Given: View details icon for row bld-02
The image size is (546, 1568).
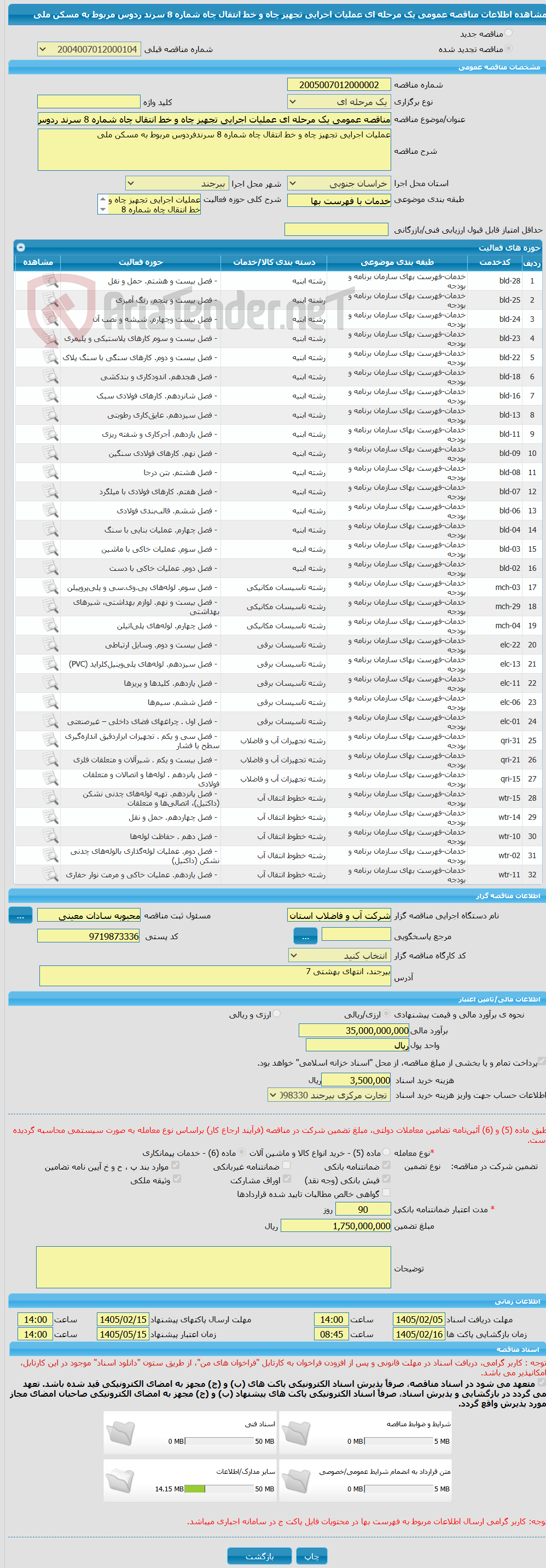Looking at the screenshot, I should 50,569.
